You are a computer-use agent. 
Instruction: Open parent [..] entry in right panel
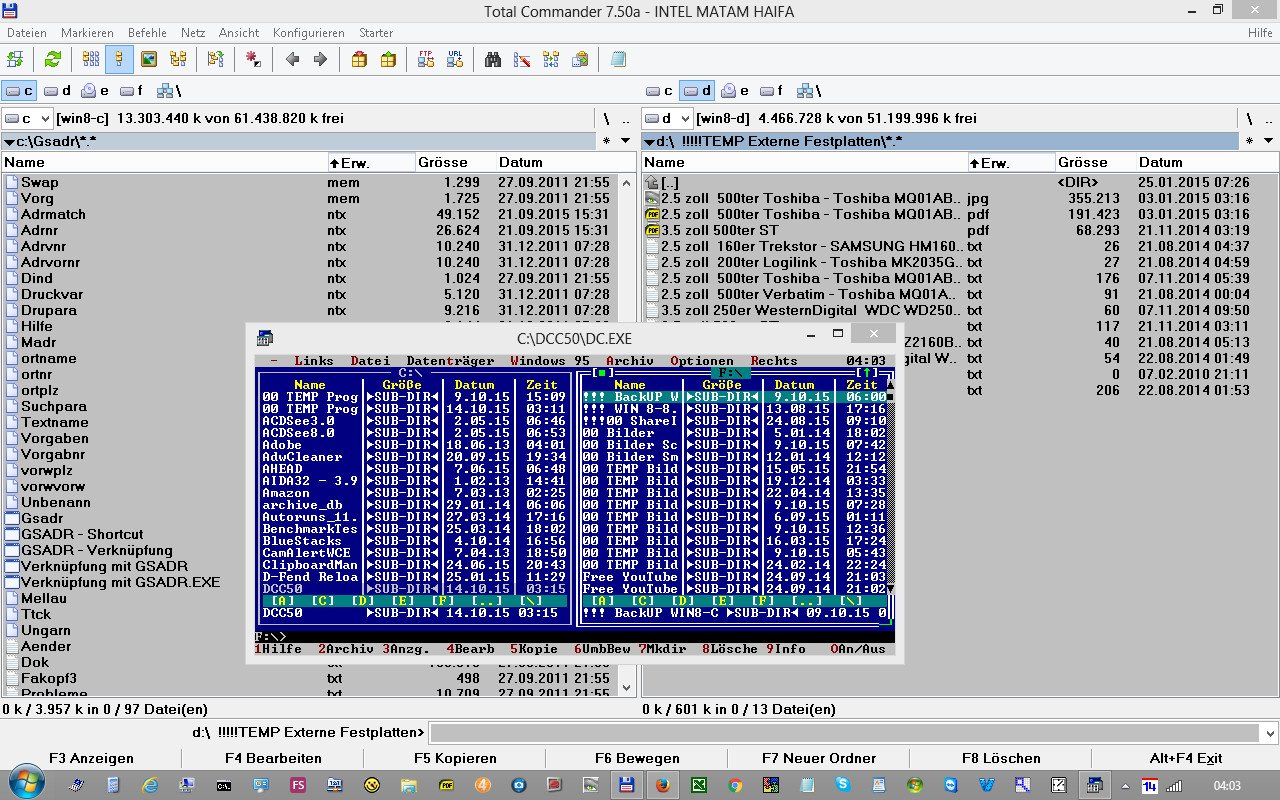coord(669,182)
